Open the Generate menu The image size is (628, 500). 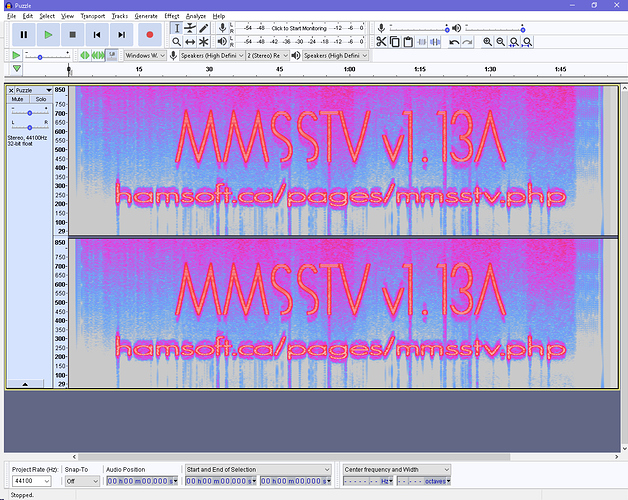146,16
